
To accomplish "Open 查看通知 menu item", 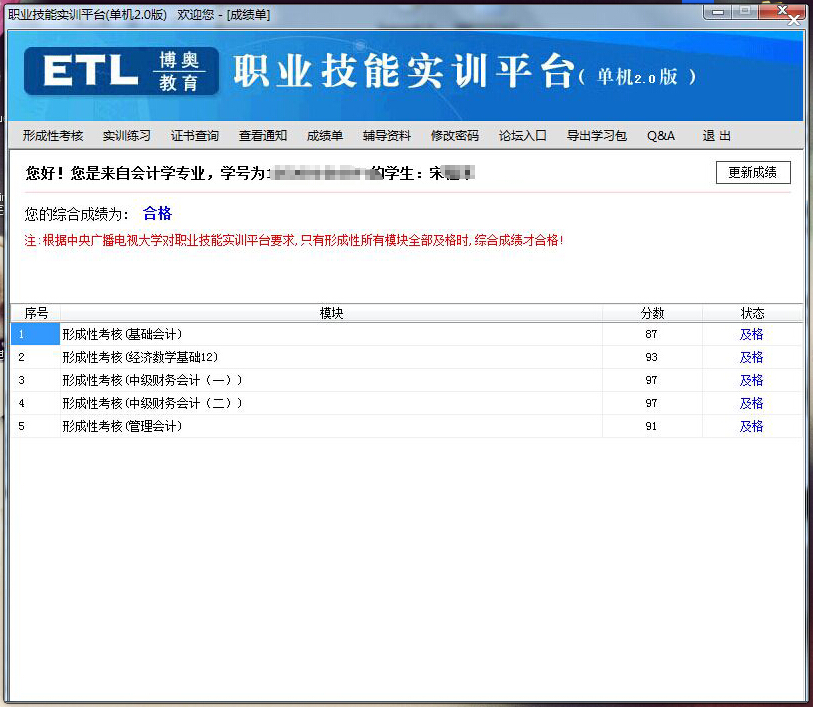I will click(263, 136).
